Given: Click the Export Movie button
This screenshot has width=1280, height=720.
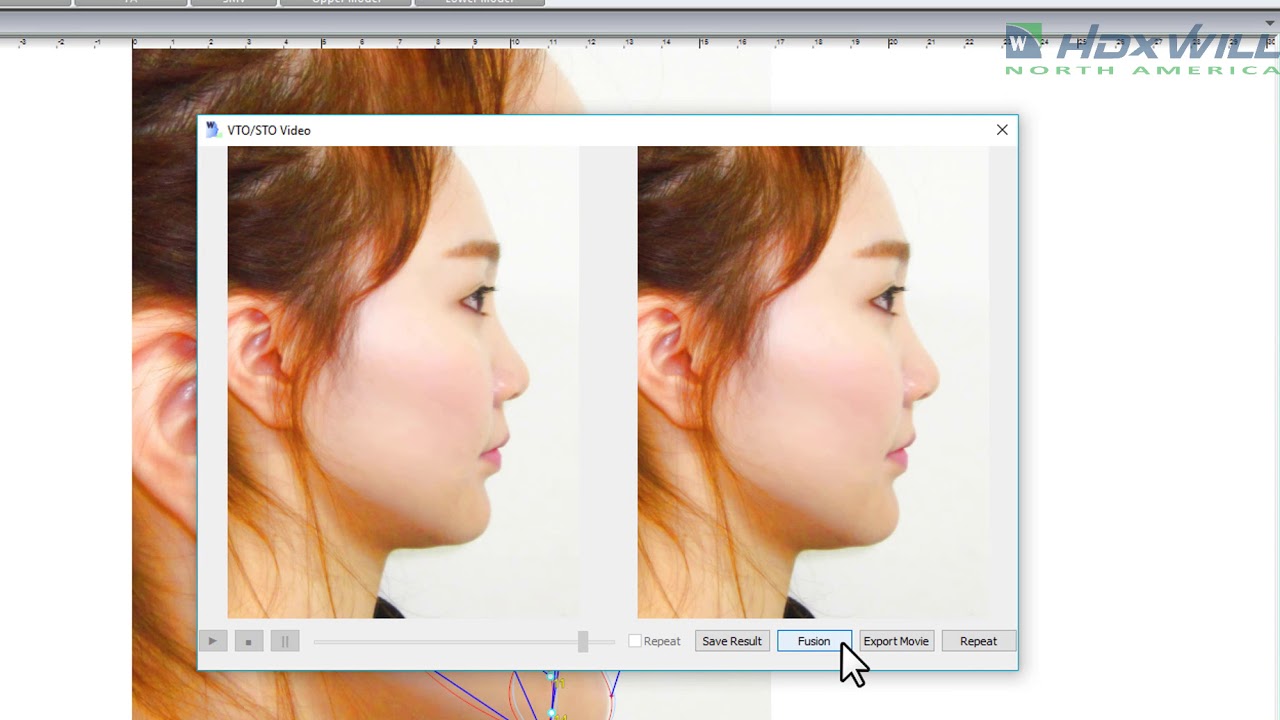Looking at the screenshot, I should pyautogui.click(x=896, y=641).
